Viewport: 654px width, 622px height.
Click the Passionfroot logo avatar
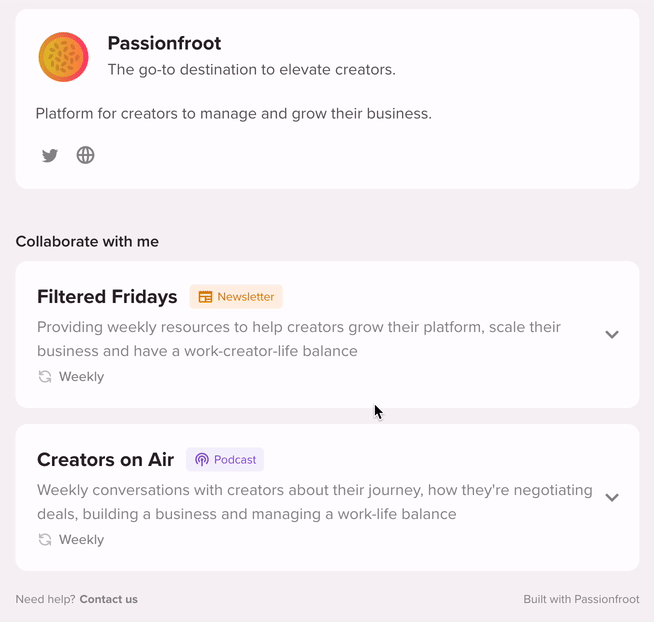pyautogui.click(x=64, y=57)
